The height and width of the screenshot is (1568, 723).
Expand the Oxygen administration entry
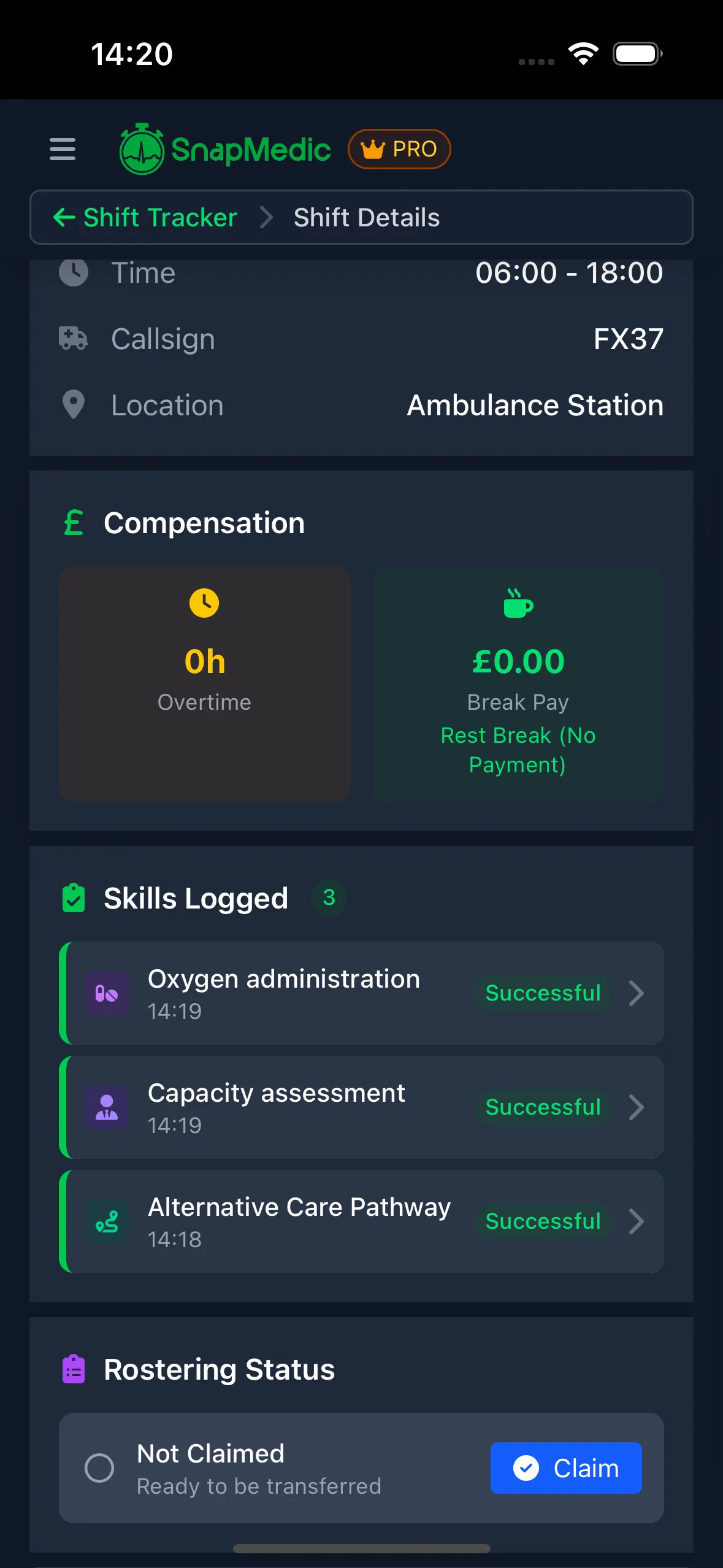tap(637, 993)
